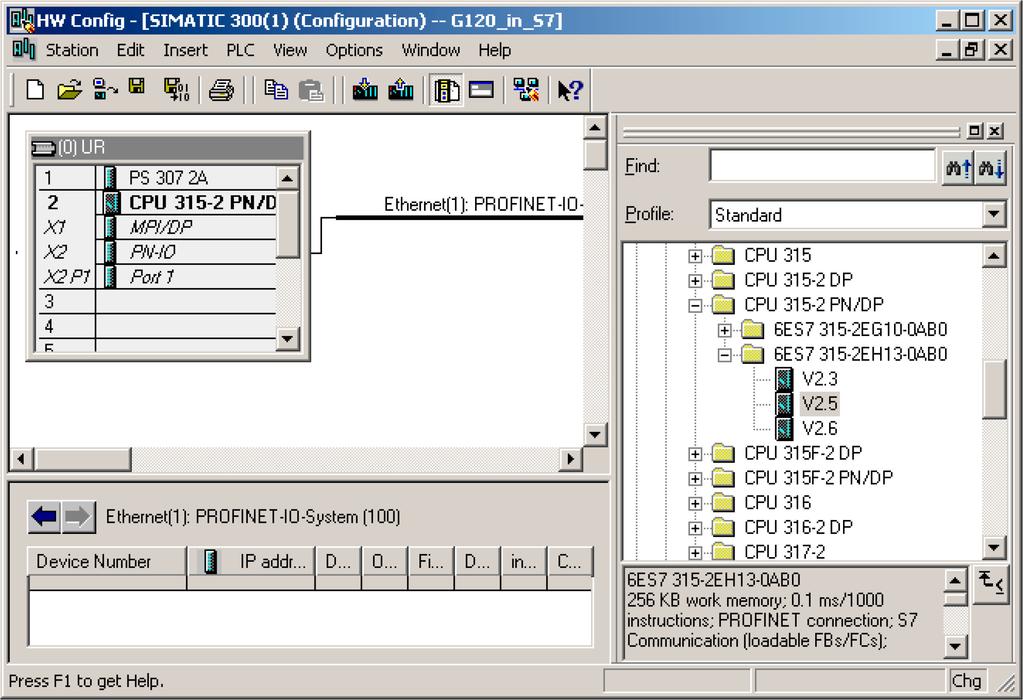Open the Profile Standard dropdown
The width and height of the screenshot is (1023, 700).
pyautogui.click(x=993, y=214)
